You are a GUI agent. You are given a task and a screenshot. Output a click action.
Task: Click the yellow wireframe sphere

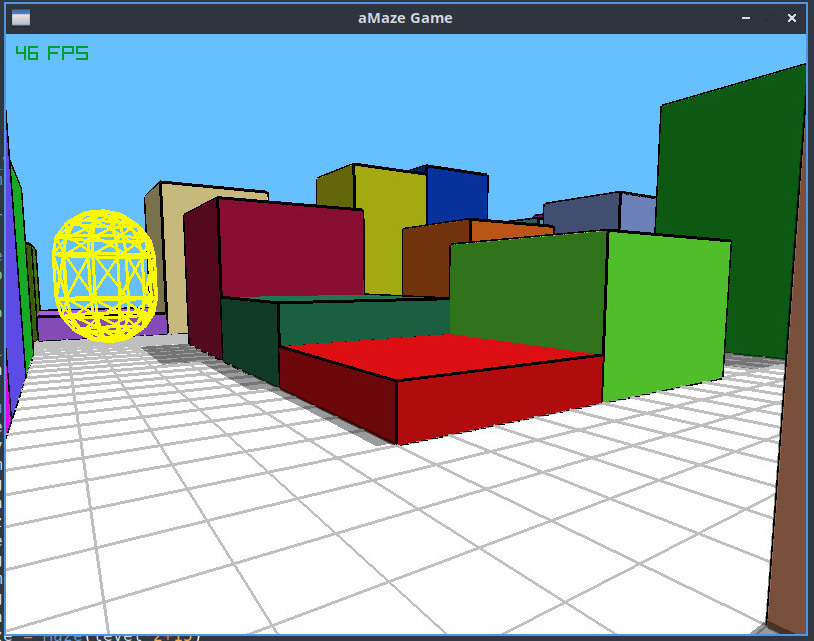[x=104, y=276]
